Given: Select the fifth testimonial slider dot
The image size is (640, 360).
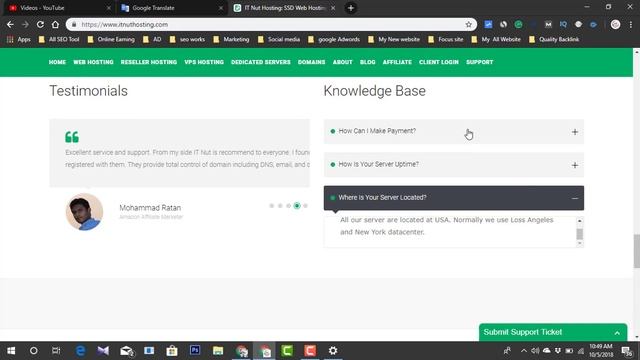Looking at the screenshot, I should point(305,206).
